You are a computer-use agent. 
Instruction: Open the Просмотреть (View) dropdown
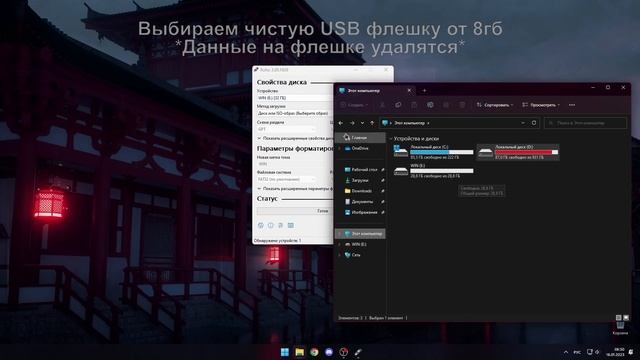(541, 105)
